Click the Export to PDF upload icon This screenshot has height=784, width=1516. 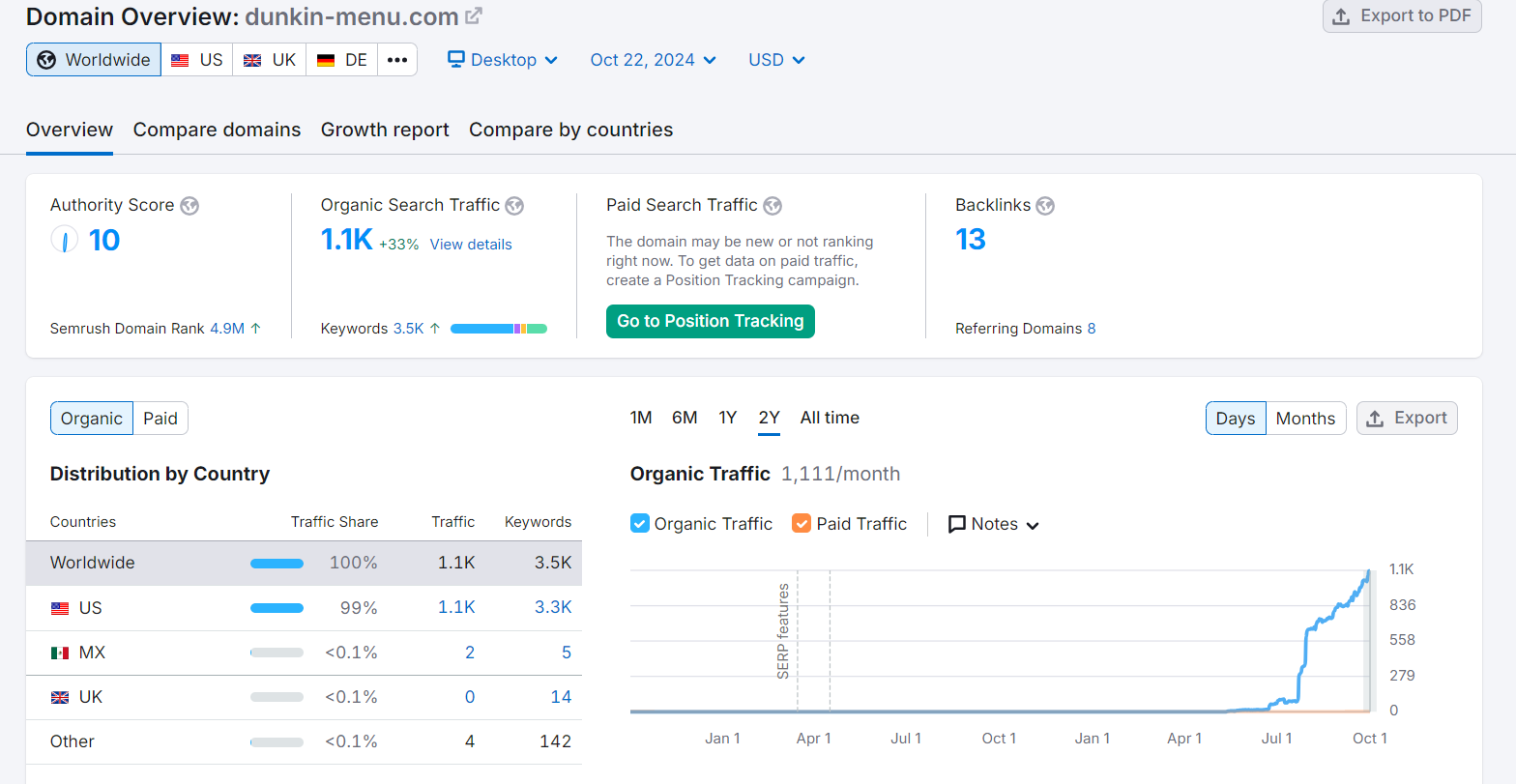coord(1341,16)
